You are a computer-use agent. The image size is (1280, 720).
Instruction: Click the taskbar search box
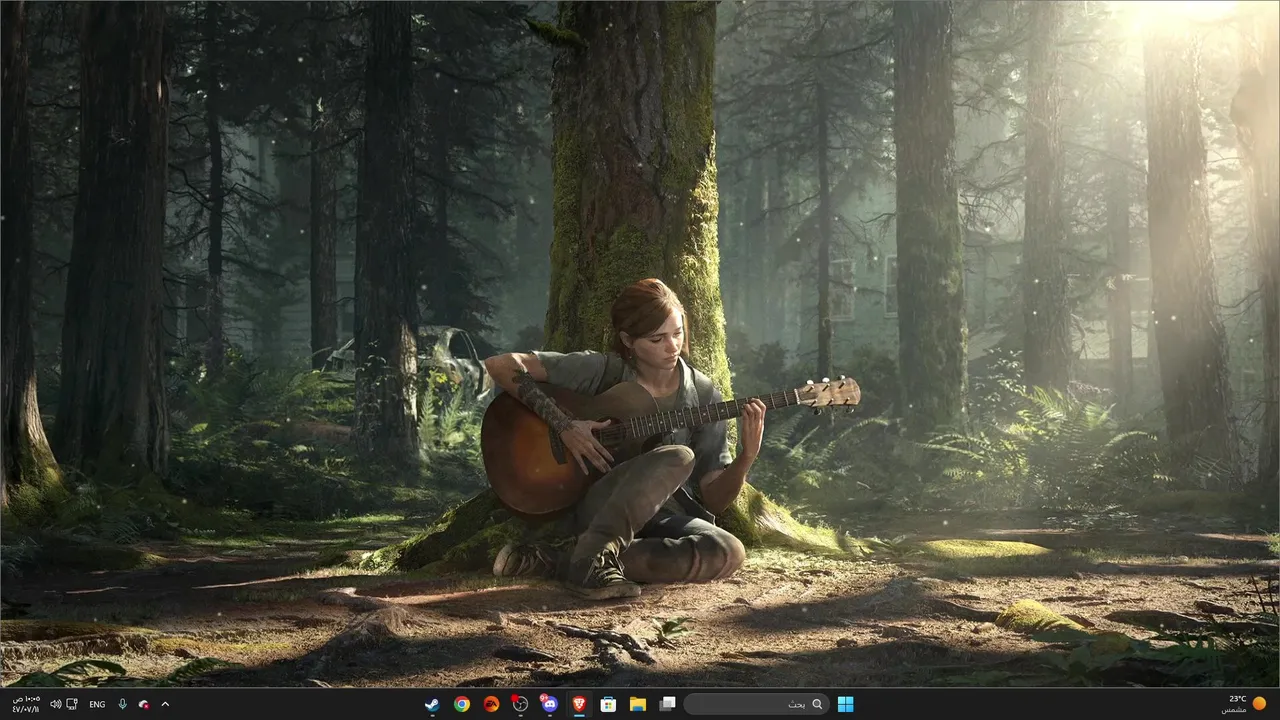(x=757, y=704)
